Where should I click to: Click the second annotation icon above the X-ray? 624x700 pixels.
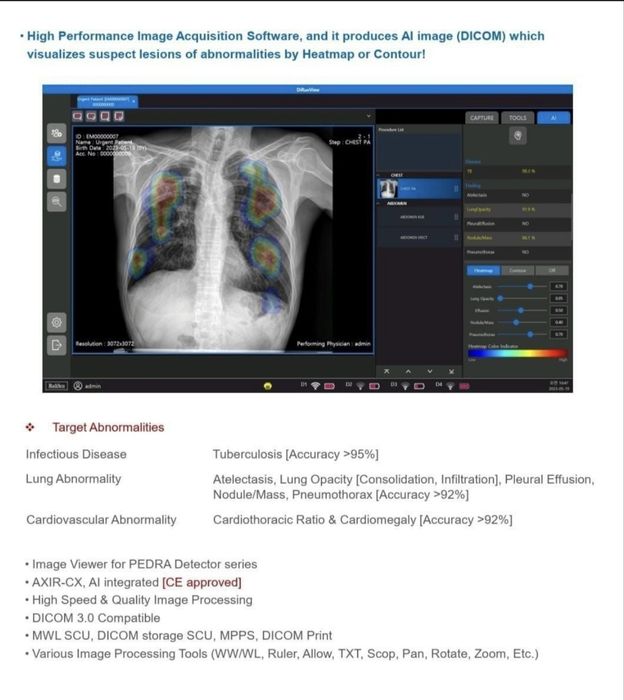pyautogui.click(x=91, y=117)
